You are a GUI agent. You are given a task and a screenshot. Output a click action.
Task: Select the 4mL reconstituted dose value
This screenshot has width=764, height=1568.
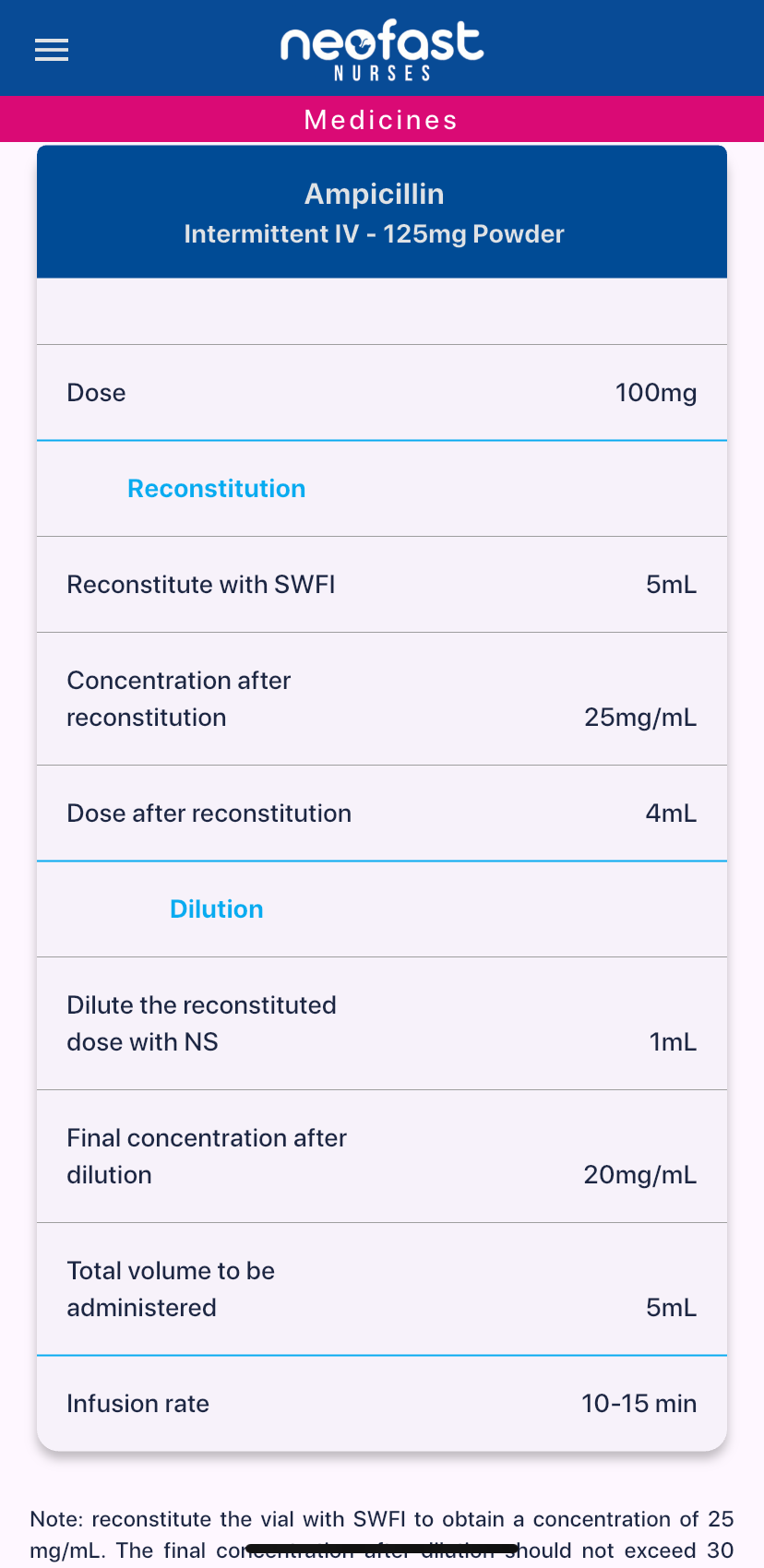671,814
